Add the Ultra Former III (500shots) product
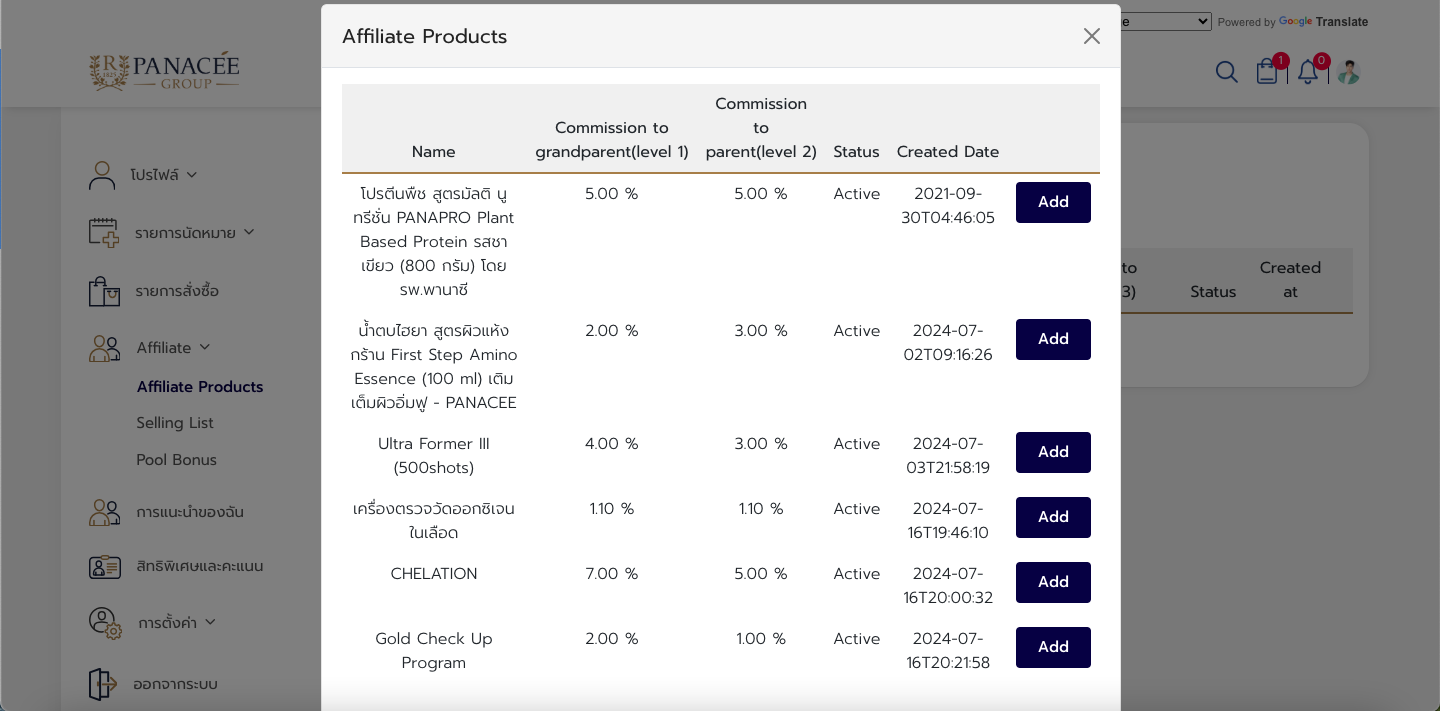Viewport: 1440px width, 711px height. [1053, 452]
